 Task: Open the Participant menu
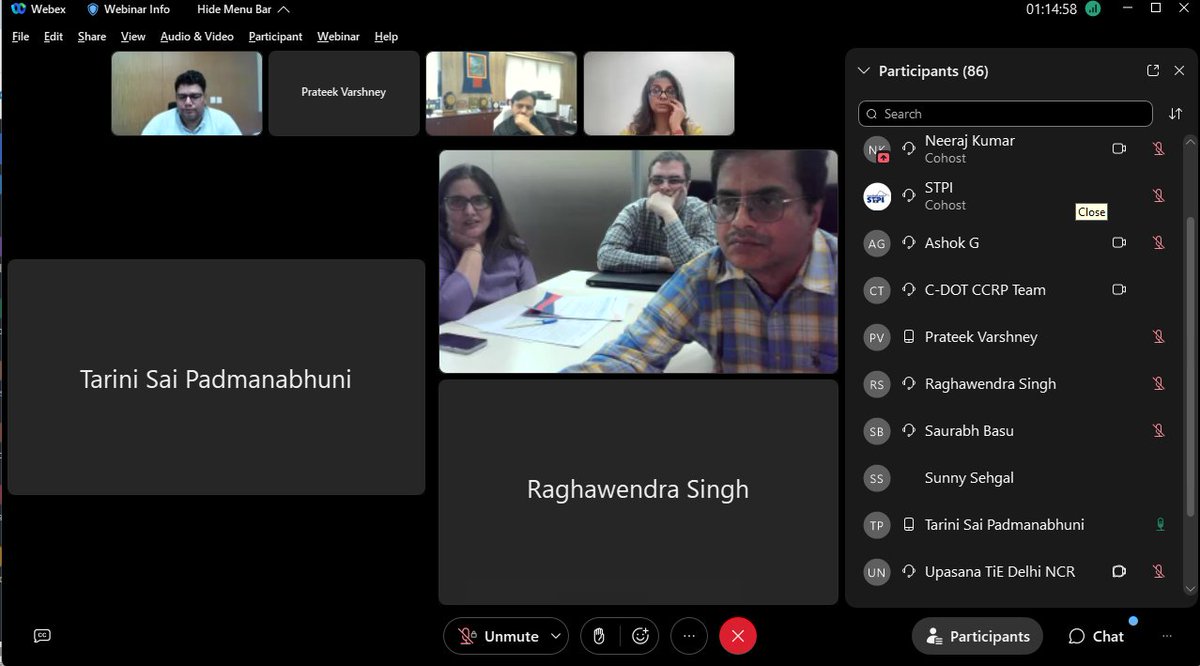[x=276, y=36]
